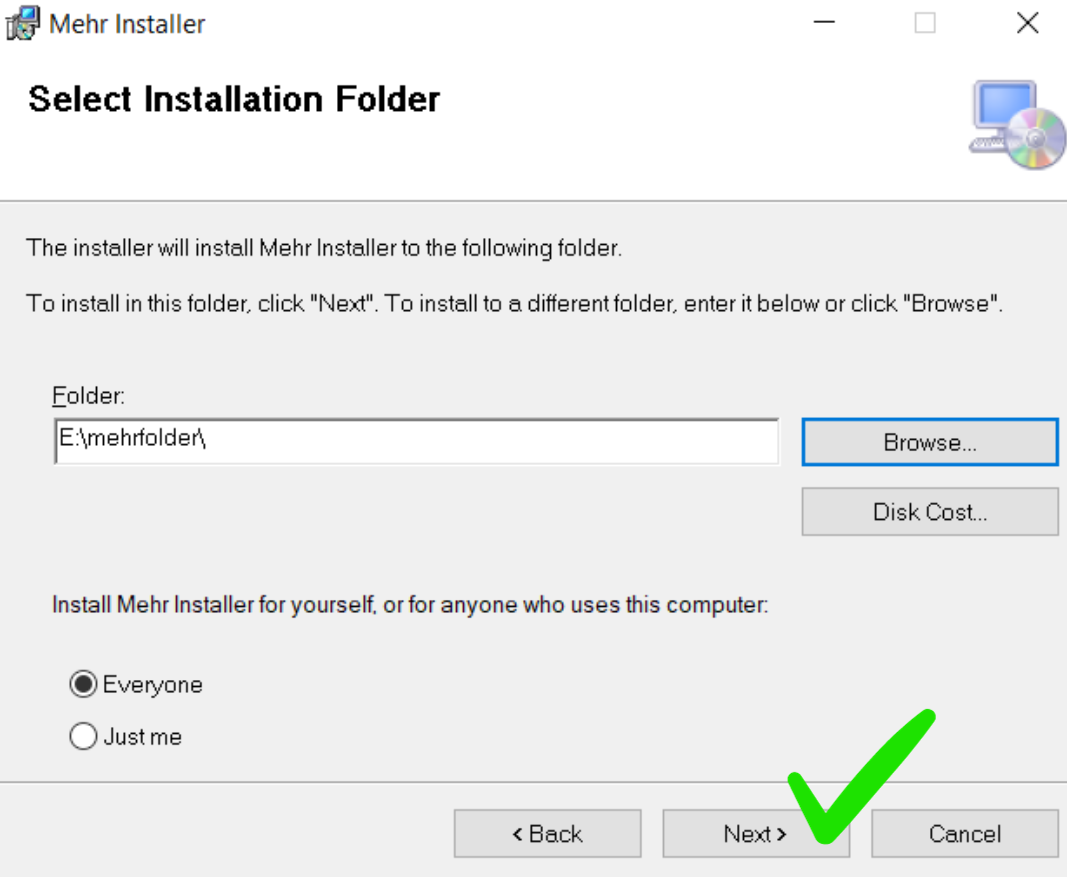Click the "To install in this folder" instruction line
This screenshot has width=1067, height=877.
coord(514,303)
